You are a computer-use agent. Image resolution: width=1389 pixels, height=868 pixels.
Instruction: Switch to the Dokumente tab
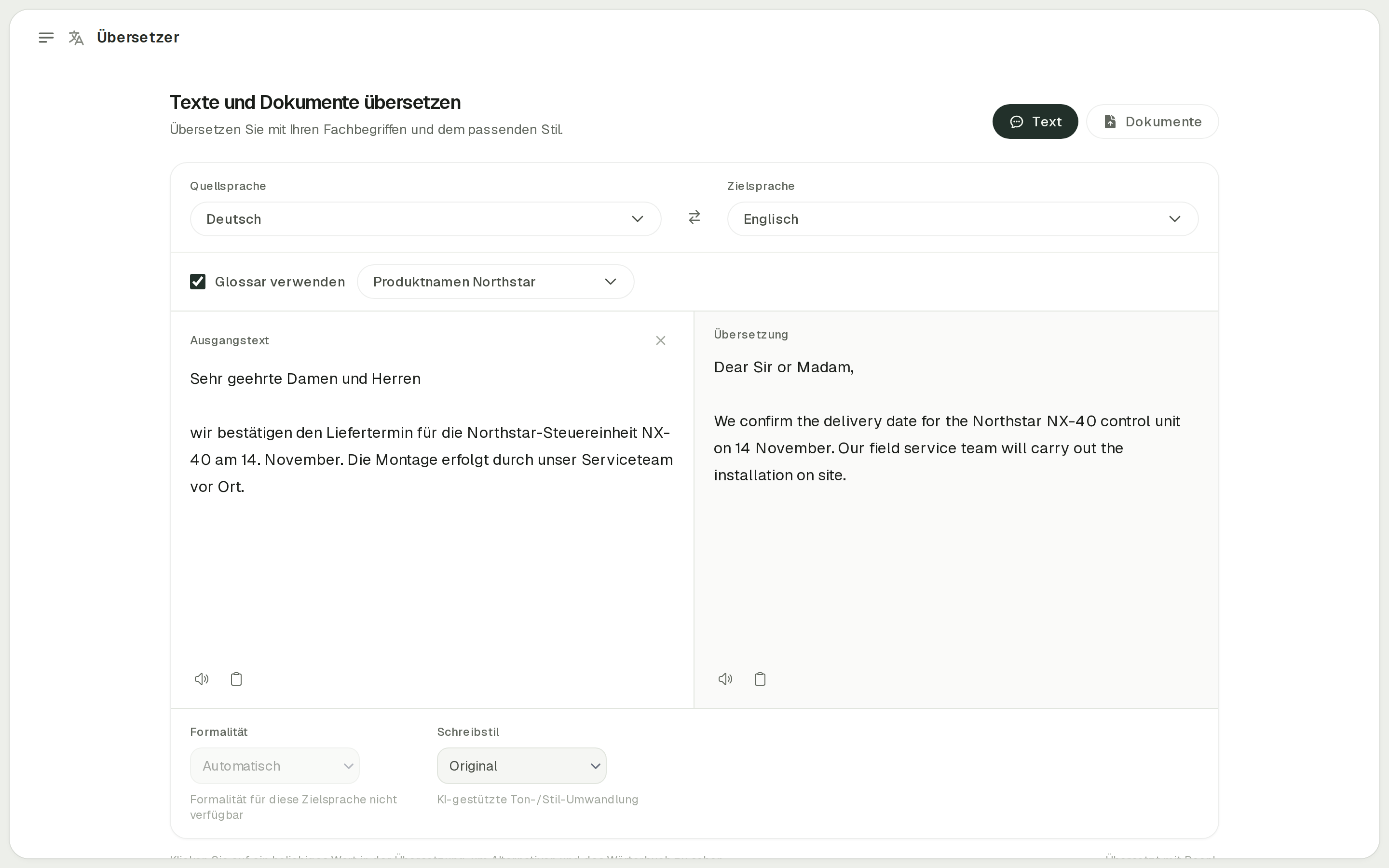(x=1153, y=122)
